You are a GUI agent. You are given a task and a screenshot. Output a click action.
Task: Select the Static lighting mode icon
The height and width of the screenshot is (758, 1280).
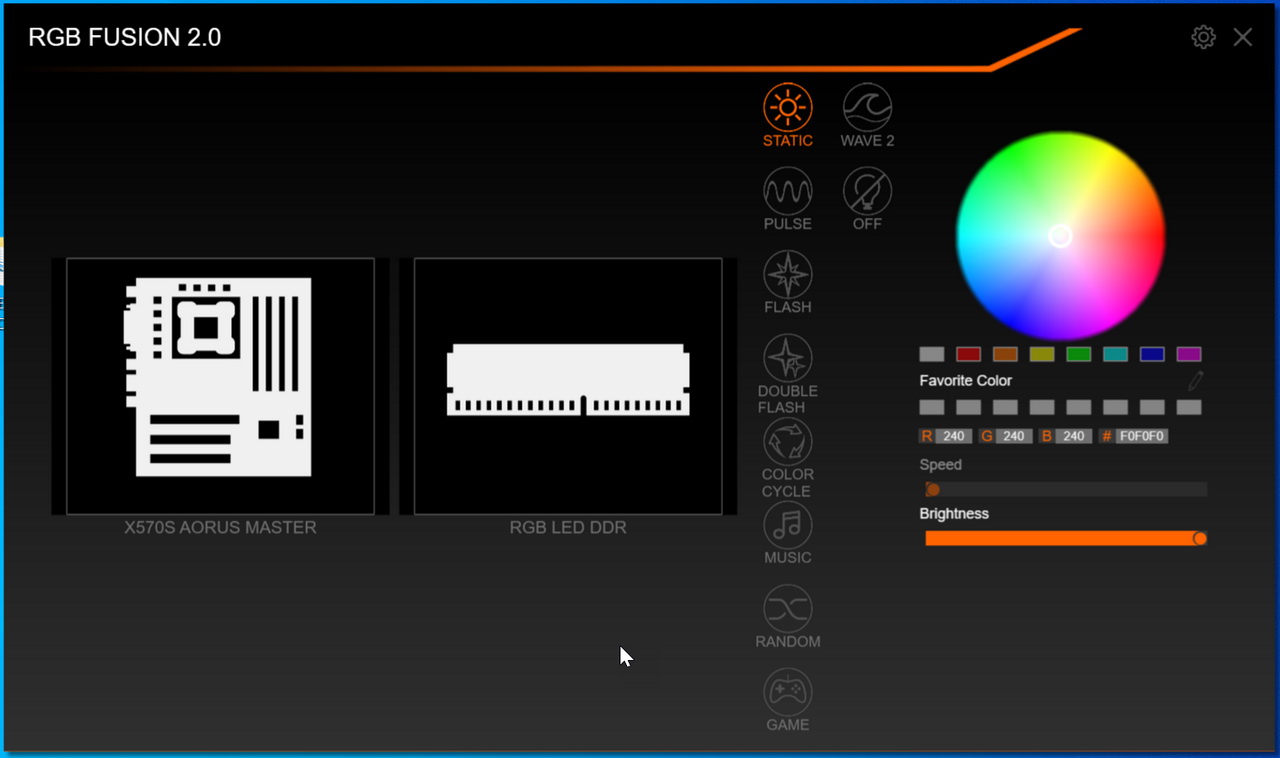click(788, 107)
